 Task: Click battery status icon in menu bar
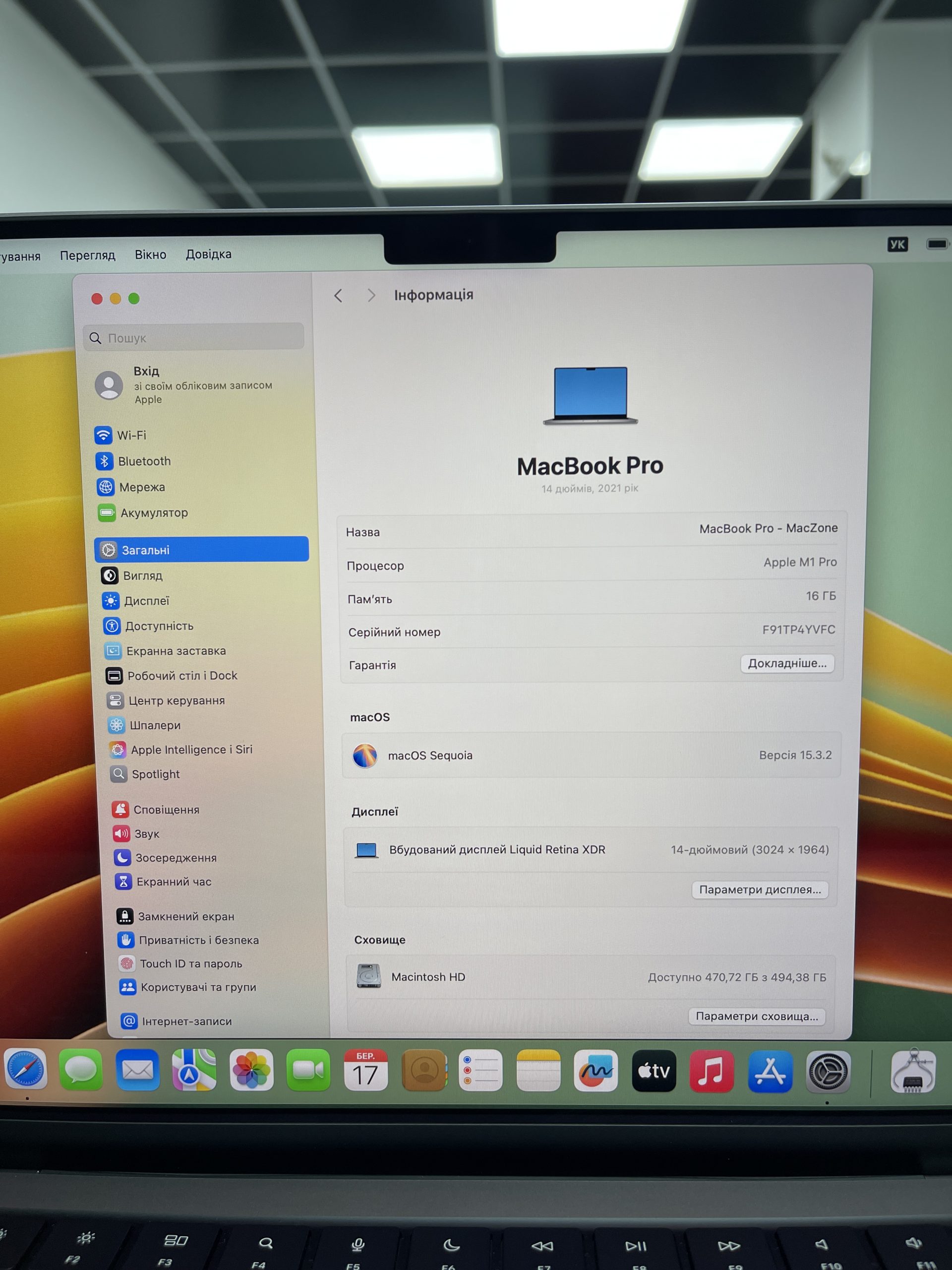click(937, 244)
